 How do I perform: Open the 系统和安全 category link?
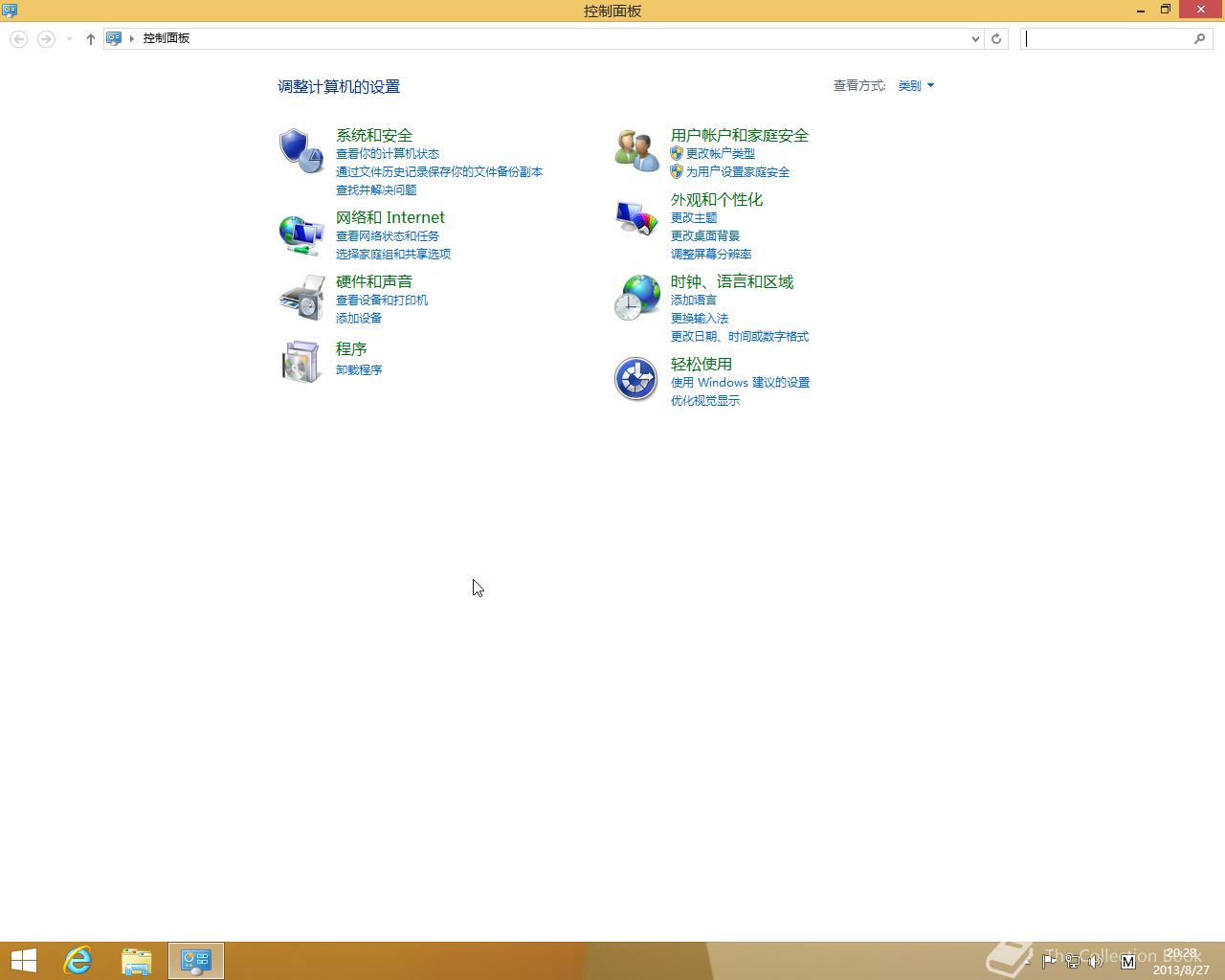tap(374, 135)
